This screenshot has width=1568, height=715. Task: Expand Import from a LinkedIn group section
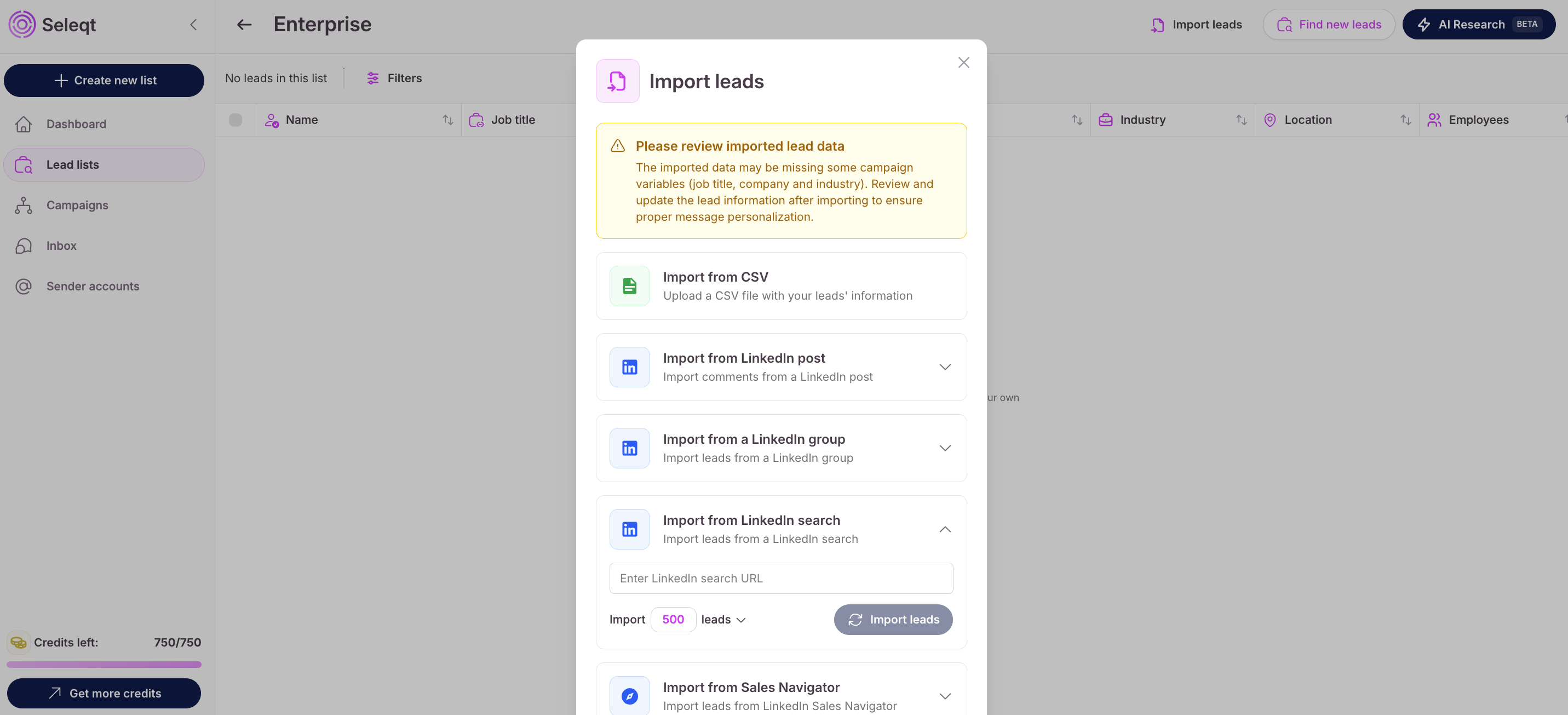[x=945, y=448]
